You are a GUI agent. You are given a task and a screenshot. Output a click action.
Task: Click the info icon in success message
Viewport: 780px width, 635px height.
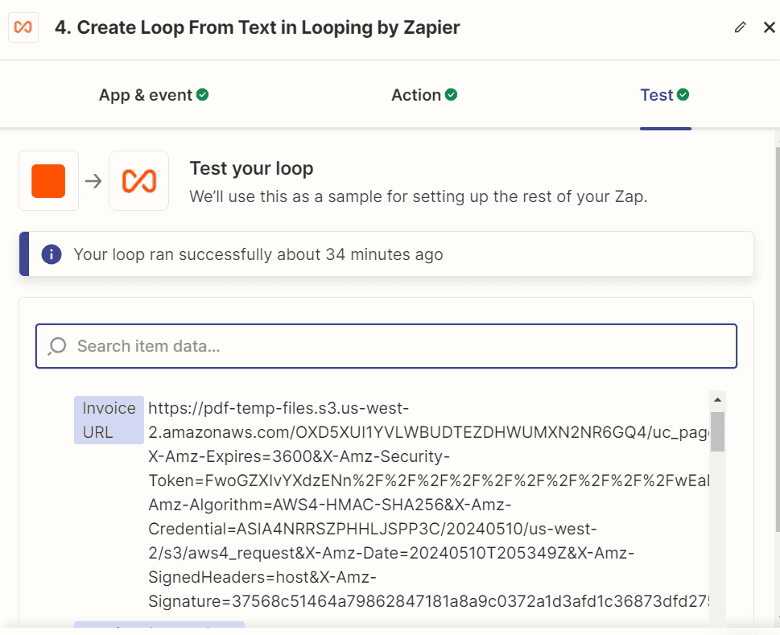coord(51,254)
